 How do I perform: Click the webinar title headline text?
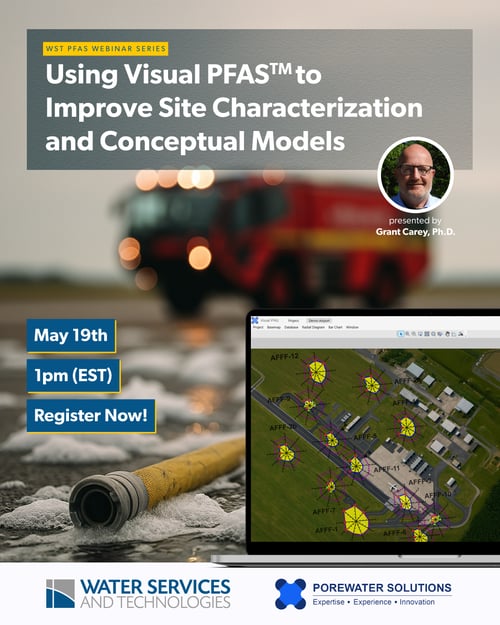pos(234,108)
